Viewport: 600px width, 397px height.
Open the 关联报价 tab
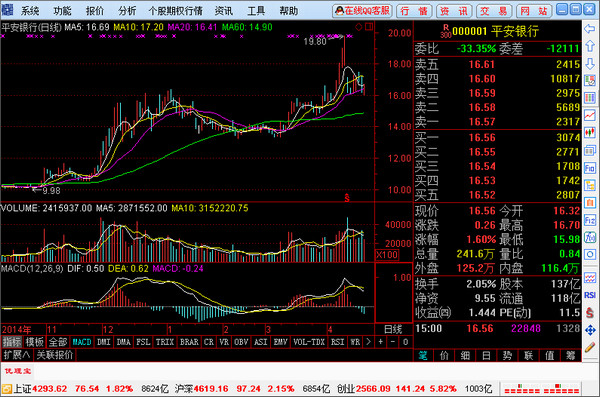tap(55, 355)
